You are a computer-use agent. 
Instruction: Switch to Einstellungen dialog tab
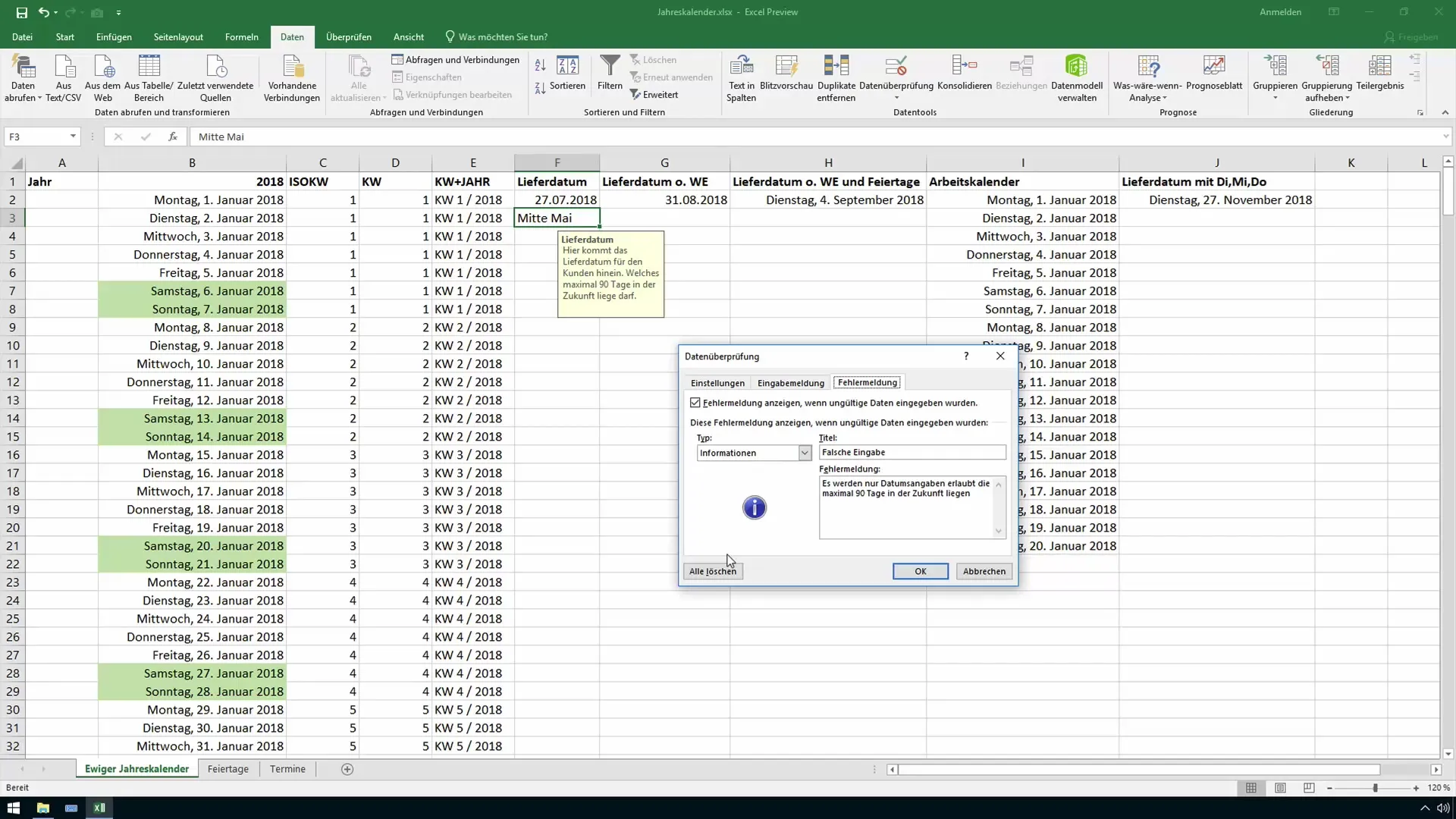click(717, 383)
